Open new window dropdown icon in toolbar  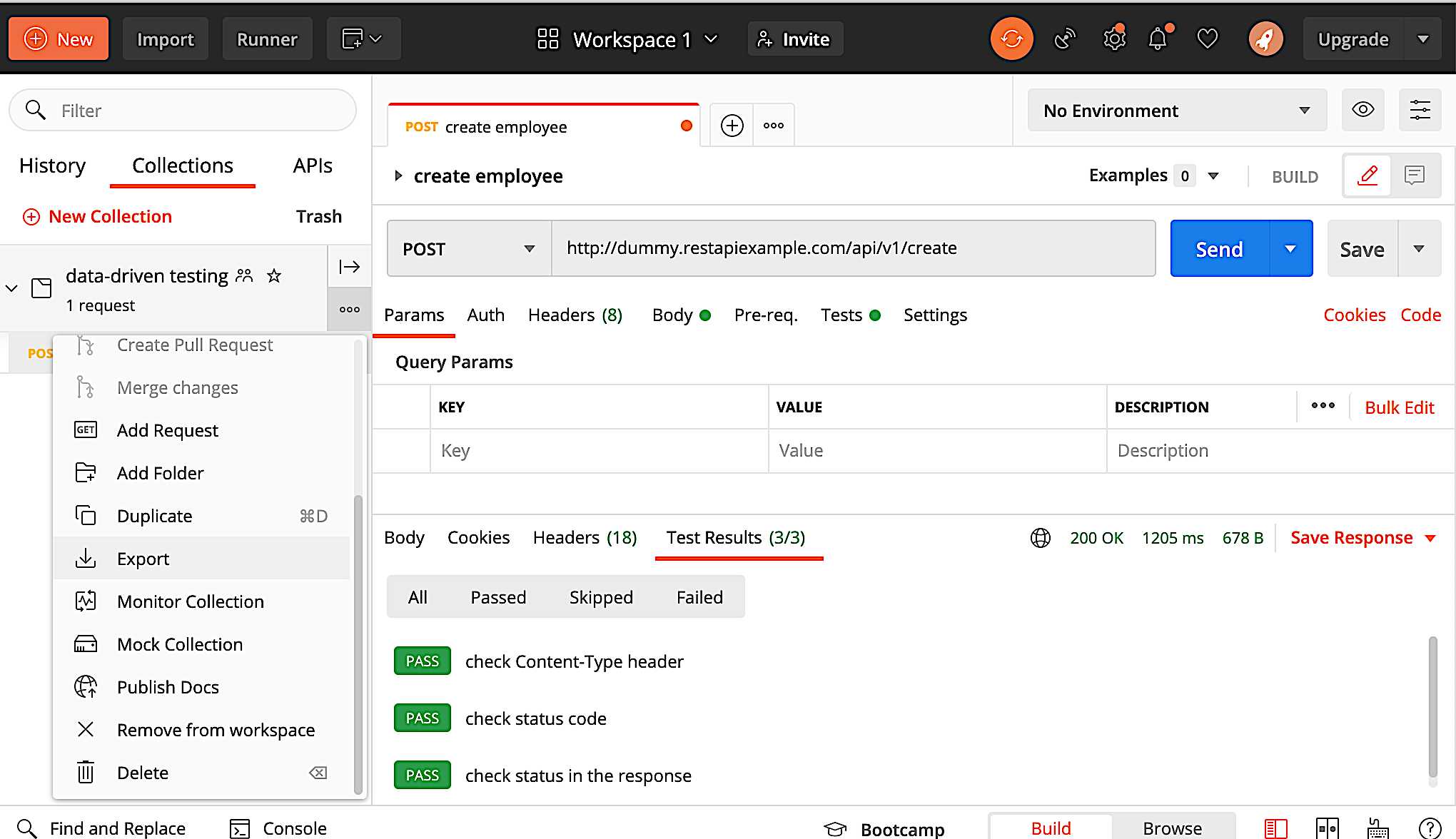coord(363,39)
